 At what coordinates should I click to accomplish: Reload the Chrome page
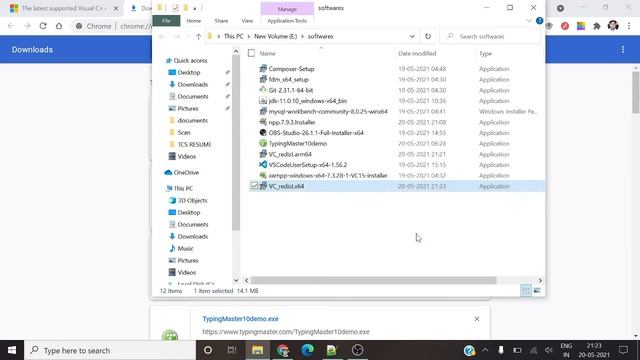pyautogui.click(x=43, y=26)
